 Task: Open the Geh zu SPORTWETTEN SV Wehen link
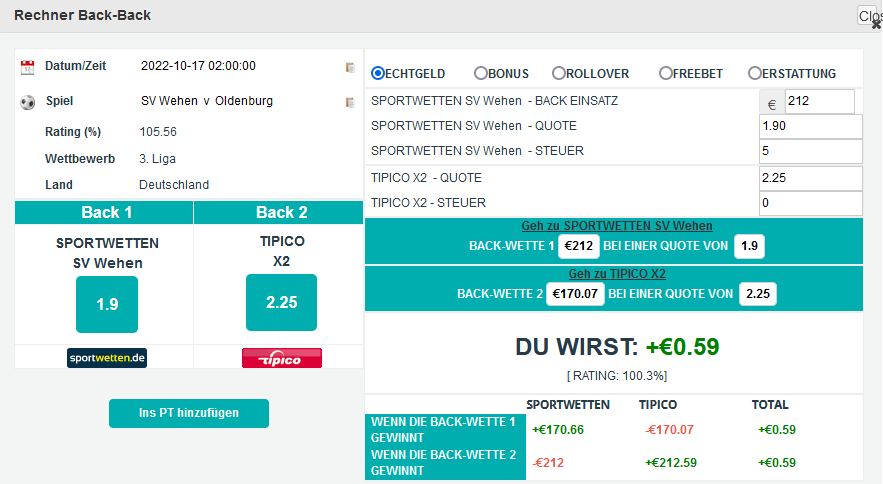[x=617, y=226]
